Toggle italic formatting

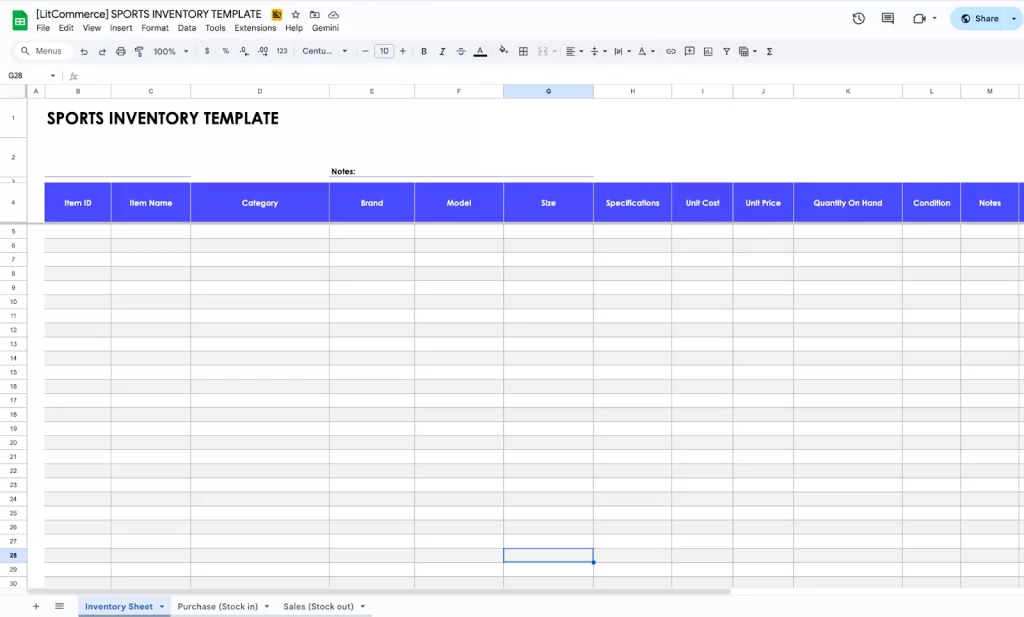pyautogui.click(x=442, y=51)
